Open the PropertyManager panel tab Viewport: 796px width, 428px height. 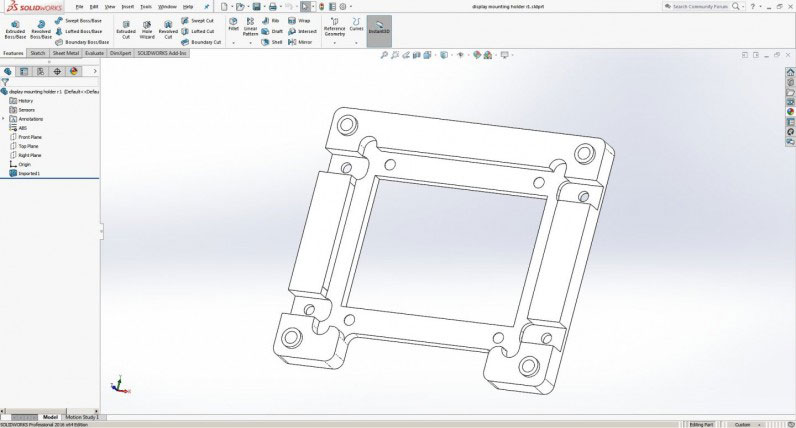pyautogui.click(x=24, y=72)
